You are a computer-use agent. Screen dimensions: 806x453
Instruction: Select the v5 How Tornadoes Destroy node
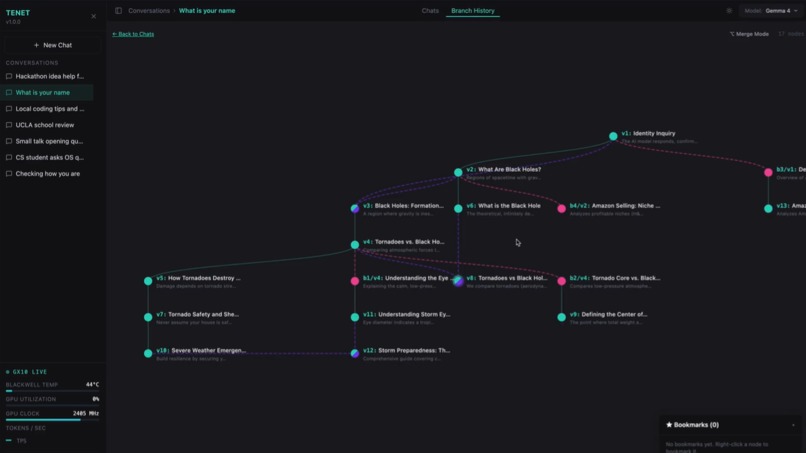[x=148, y=281]
